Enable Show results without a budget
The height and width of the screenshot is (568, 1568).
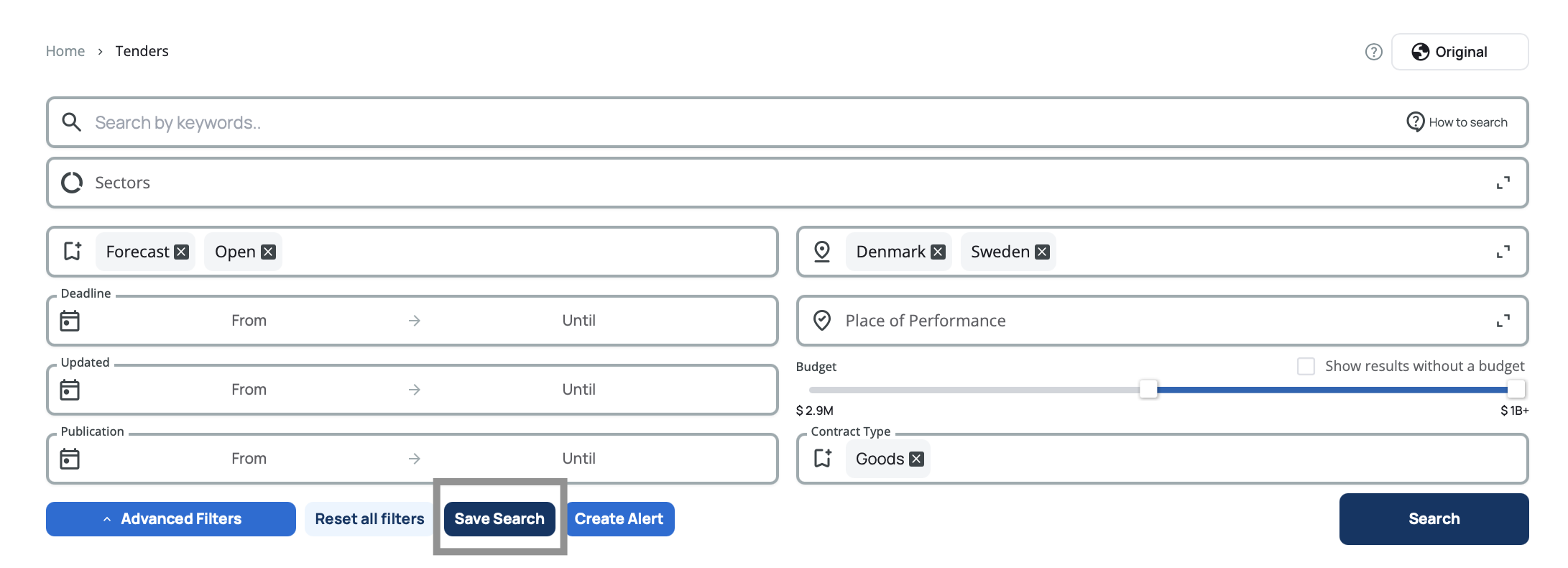coord(1306,366)
